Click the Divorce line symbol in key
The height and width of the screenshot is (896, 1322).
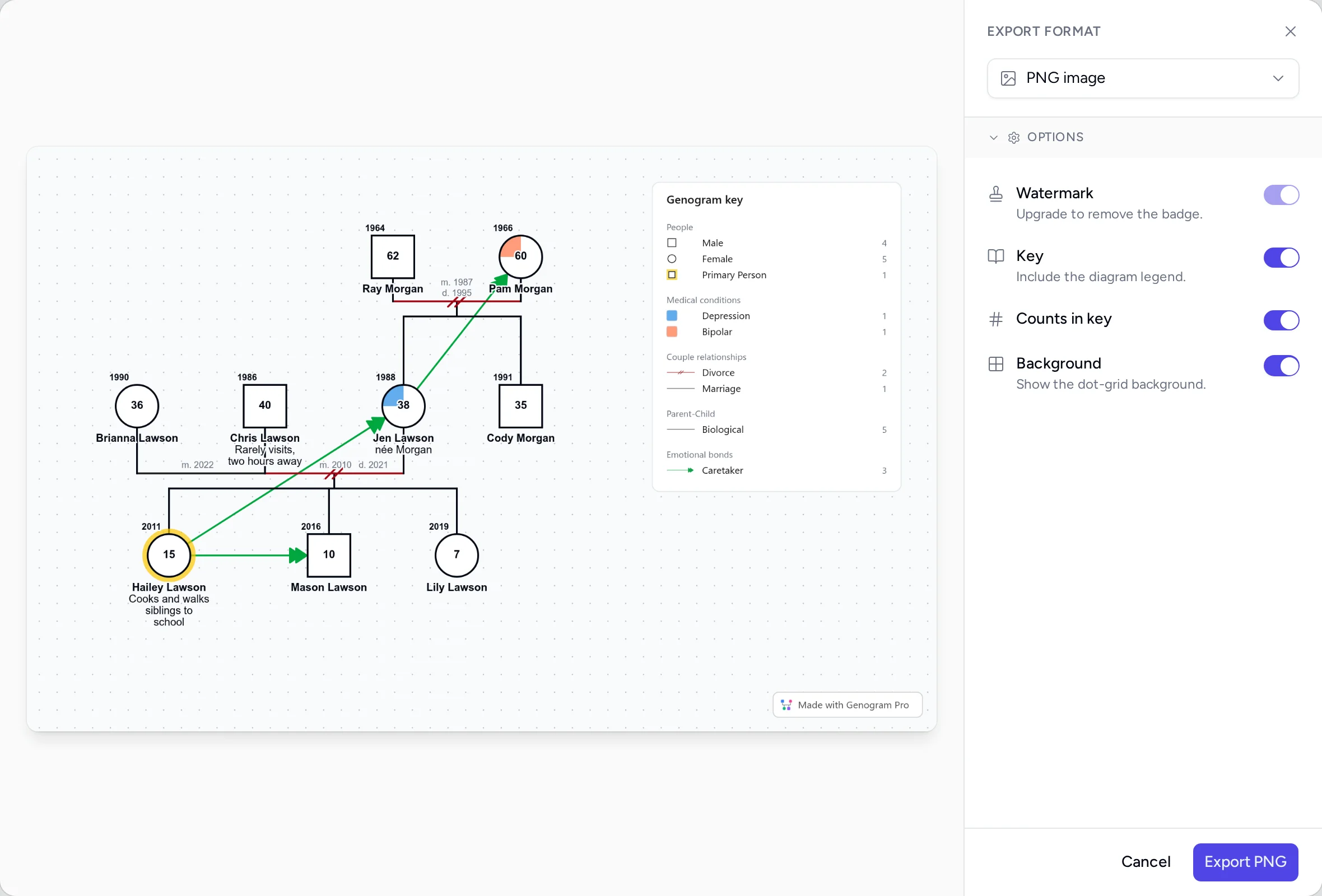[x=680, y=372]
